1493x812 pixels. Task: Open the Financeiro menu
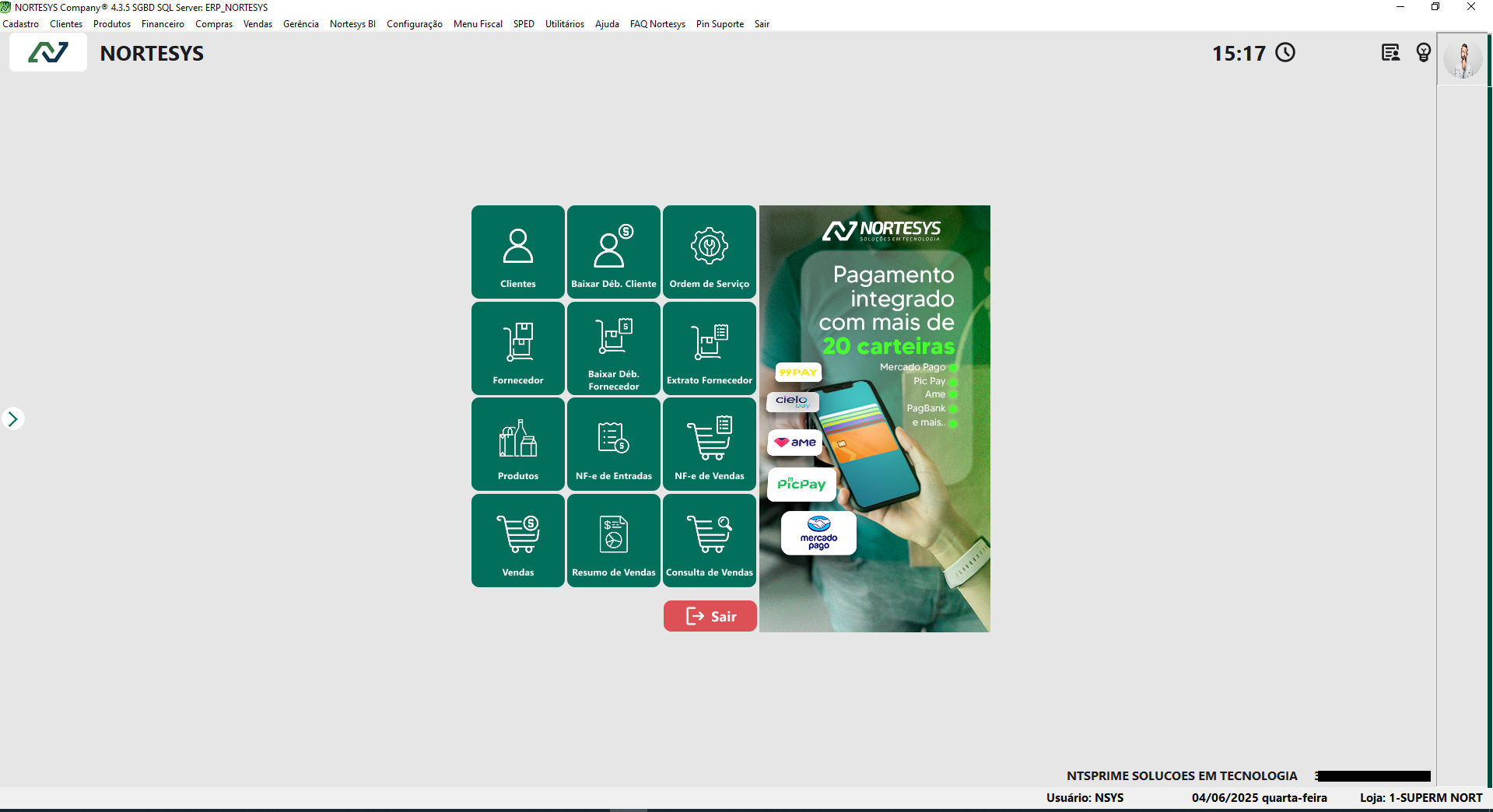click(163, 24)
